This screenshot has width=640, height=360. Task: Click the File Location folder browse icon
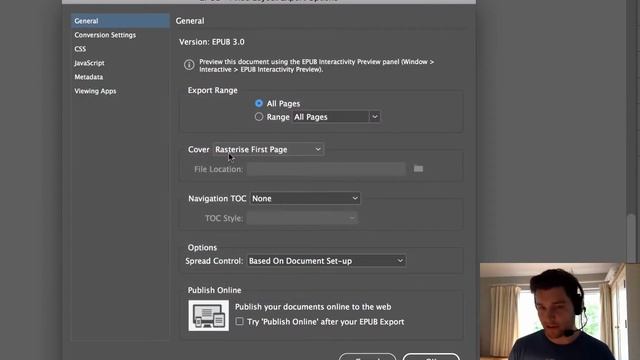(418, 169)
